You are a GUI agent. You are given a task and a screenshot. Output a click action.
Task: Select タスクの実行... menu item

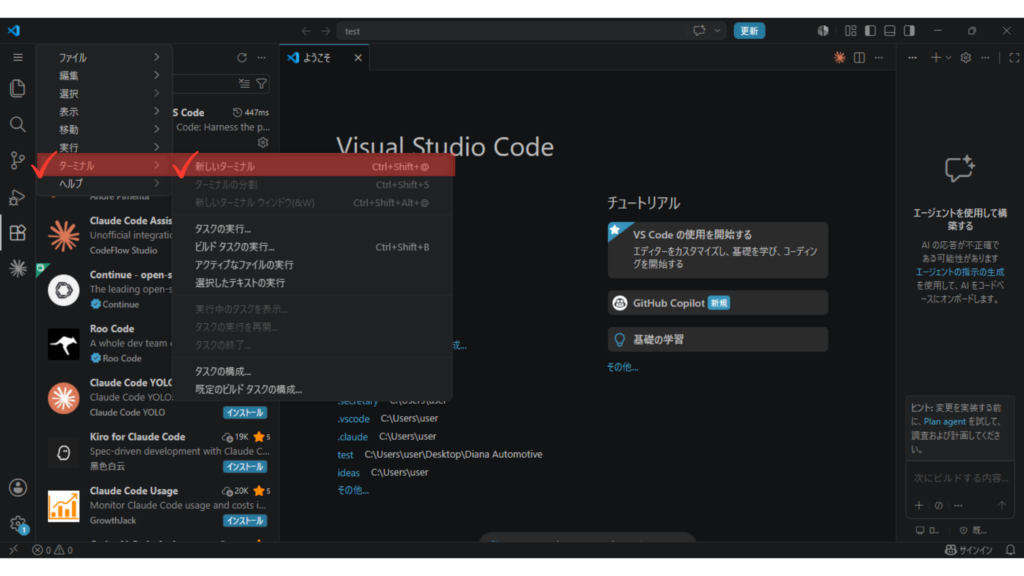click(313, 229)
